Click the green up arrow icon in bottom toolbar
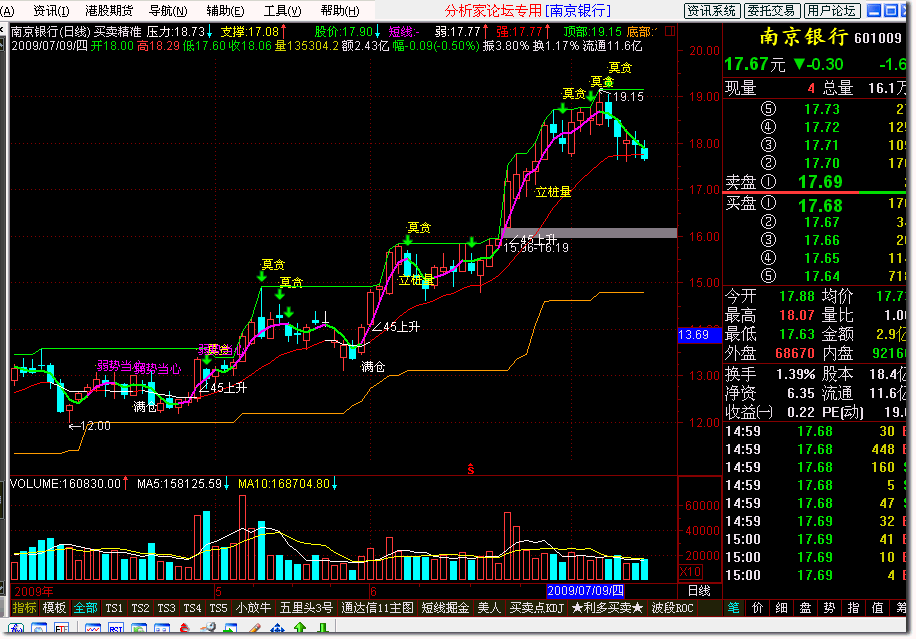 (300, 629)
